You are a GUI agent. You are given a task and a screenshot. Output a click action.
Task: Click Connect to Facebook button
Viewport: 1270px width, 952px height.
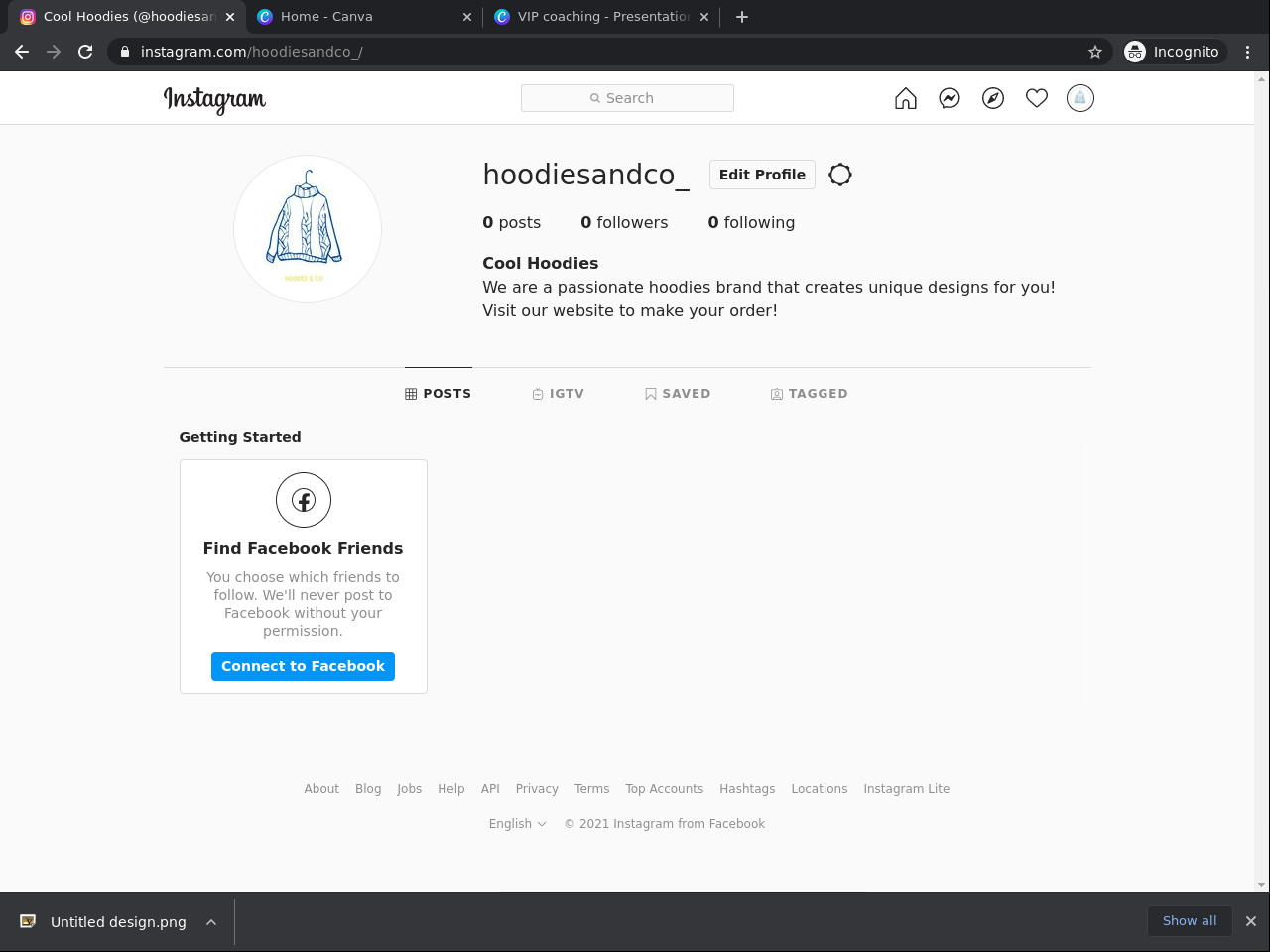(x=303, y=666)
